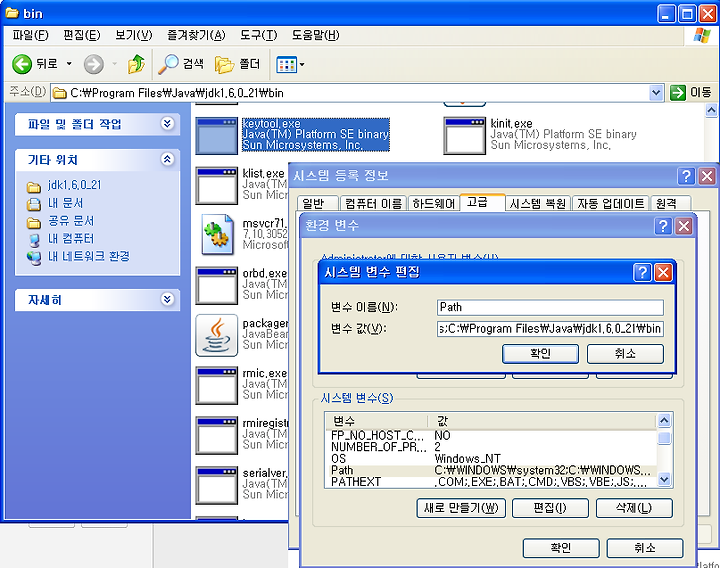The width and height of the screenshot is (720, 568).
Task: Collapse the Other Places (기타 위치) panel
Action: click(x=168, y=159)
